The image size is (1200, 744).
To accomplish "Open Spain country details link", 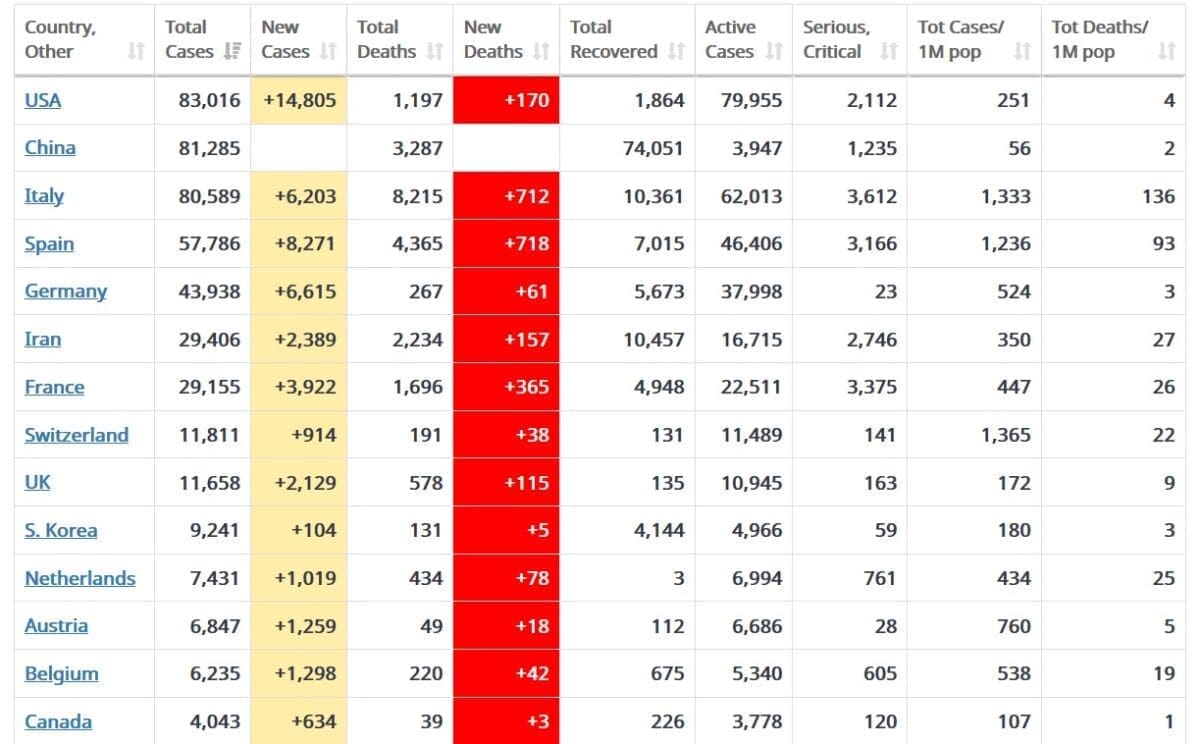I will click(x=49, y=244).
